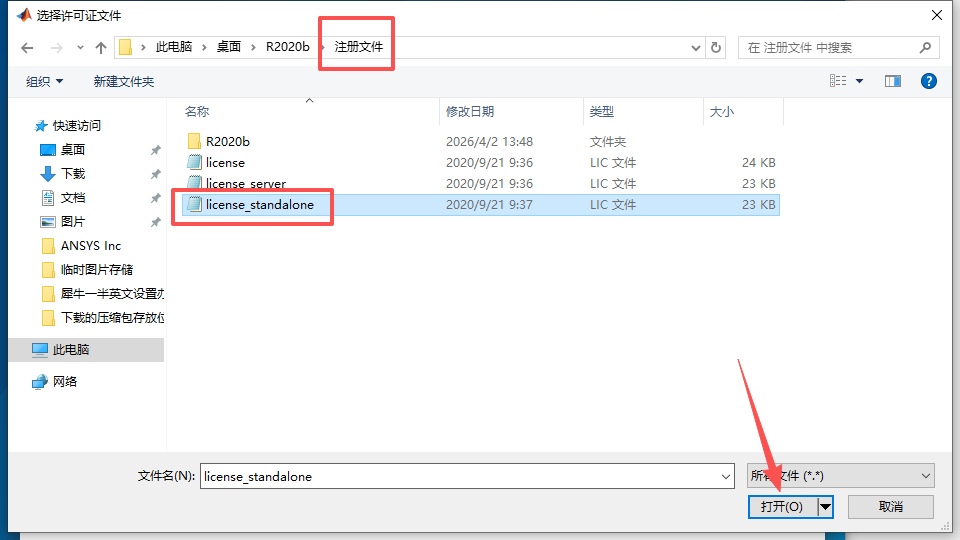The height and width of the screenshot is (540, 960).
Task: Click the MATLAB logo in title bar
Action: click(24, 15)
